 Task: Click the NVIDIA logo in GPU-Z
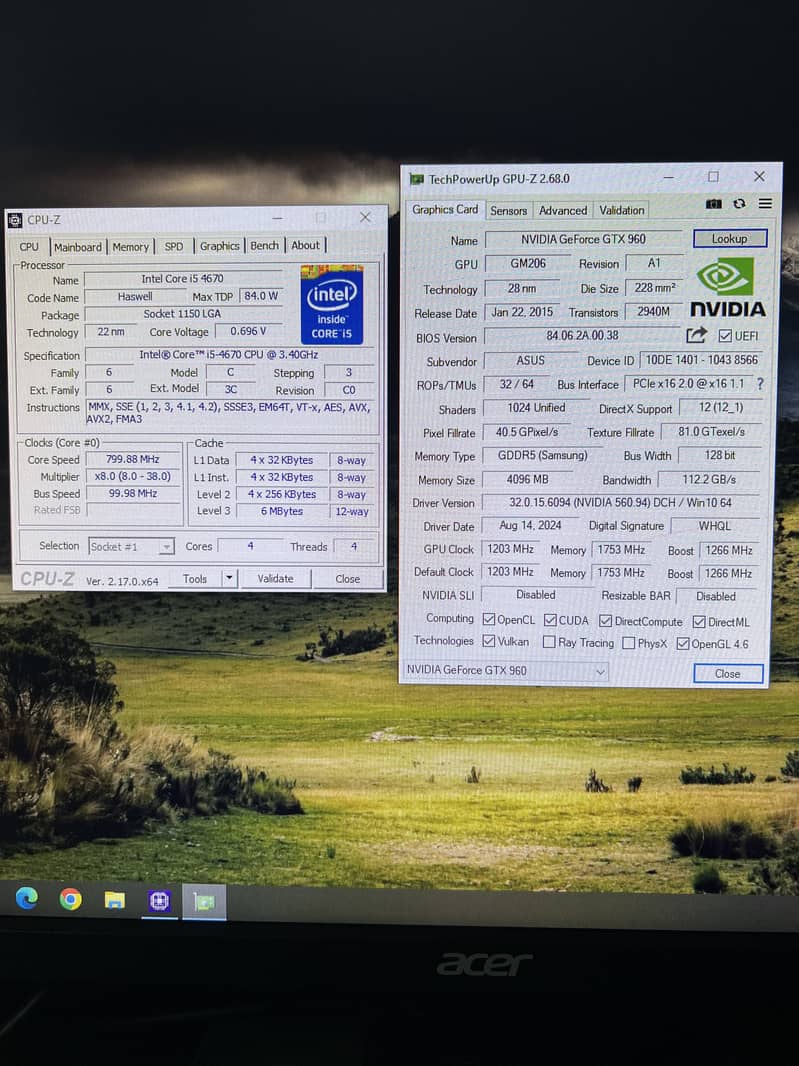point(728,287)
